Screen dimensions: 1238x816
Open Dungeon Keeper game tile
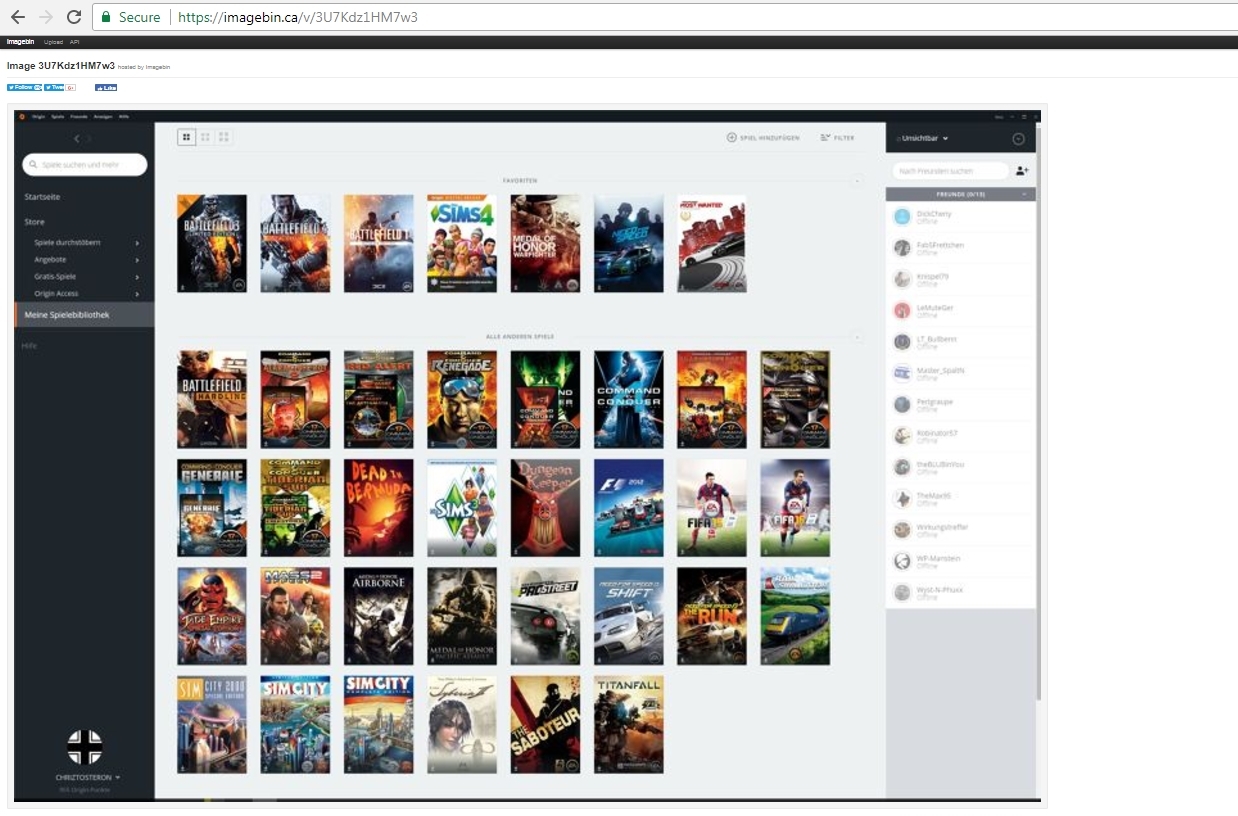(x=545, y=508)
